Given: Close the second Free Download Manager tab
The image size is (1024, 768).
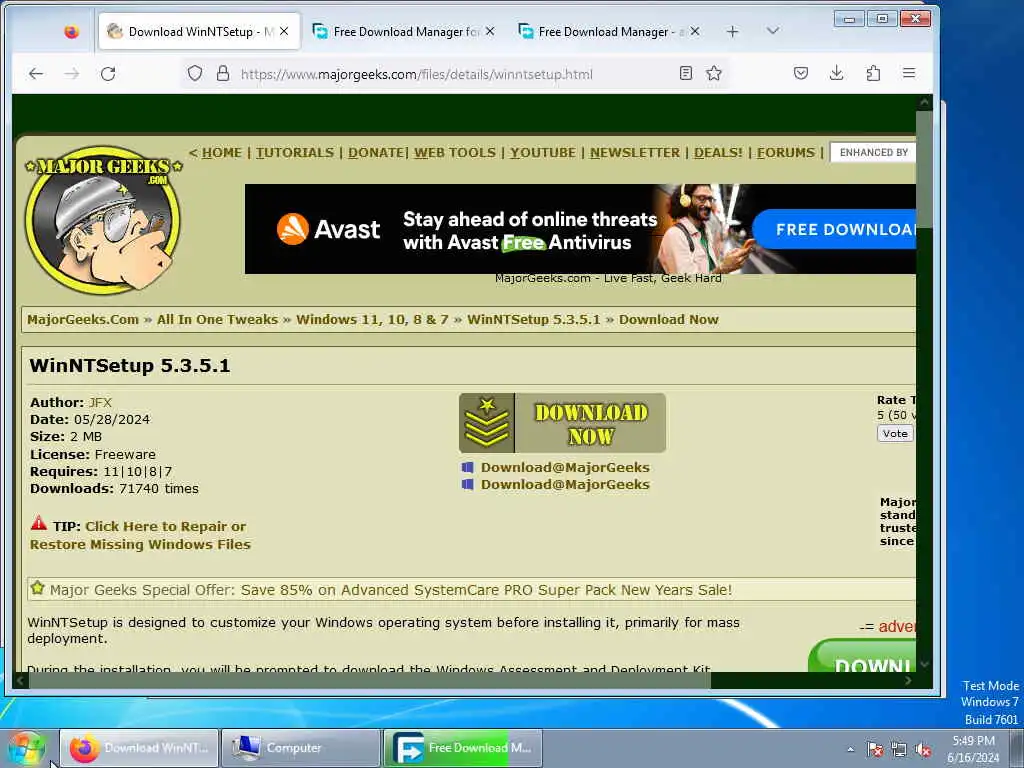Looking at the screenshot, I should pyautogui.click(x=695, y=31).
